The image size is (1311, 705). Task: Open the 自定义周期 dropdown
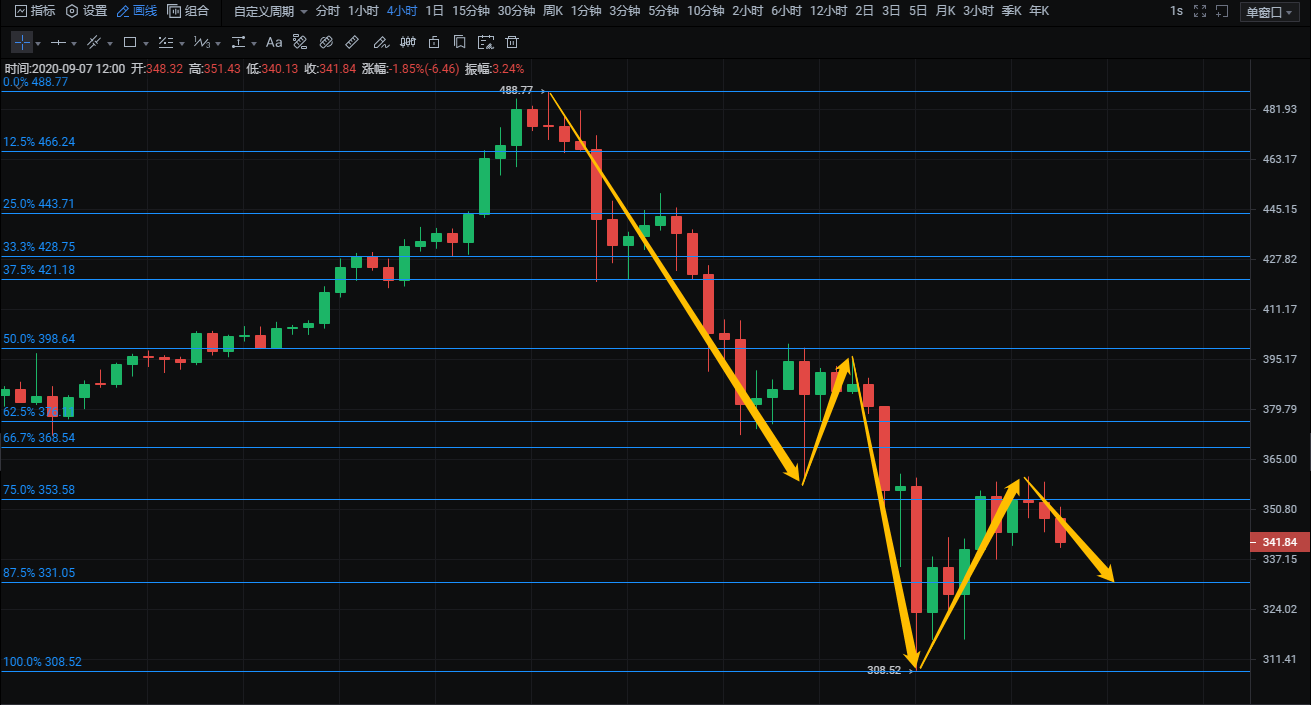[x=270, y=11]
